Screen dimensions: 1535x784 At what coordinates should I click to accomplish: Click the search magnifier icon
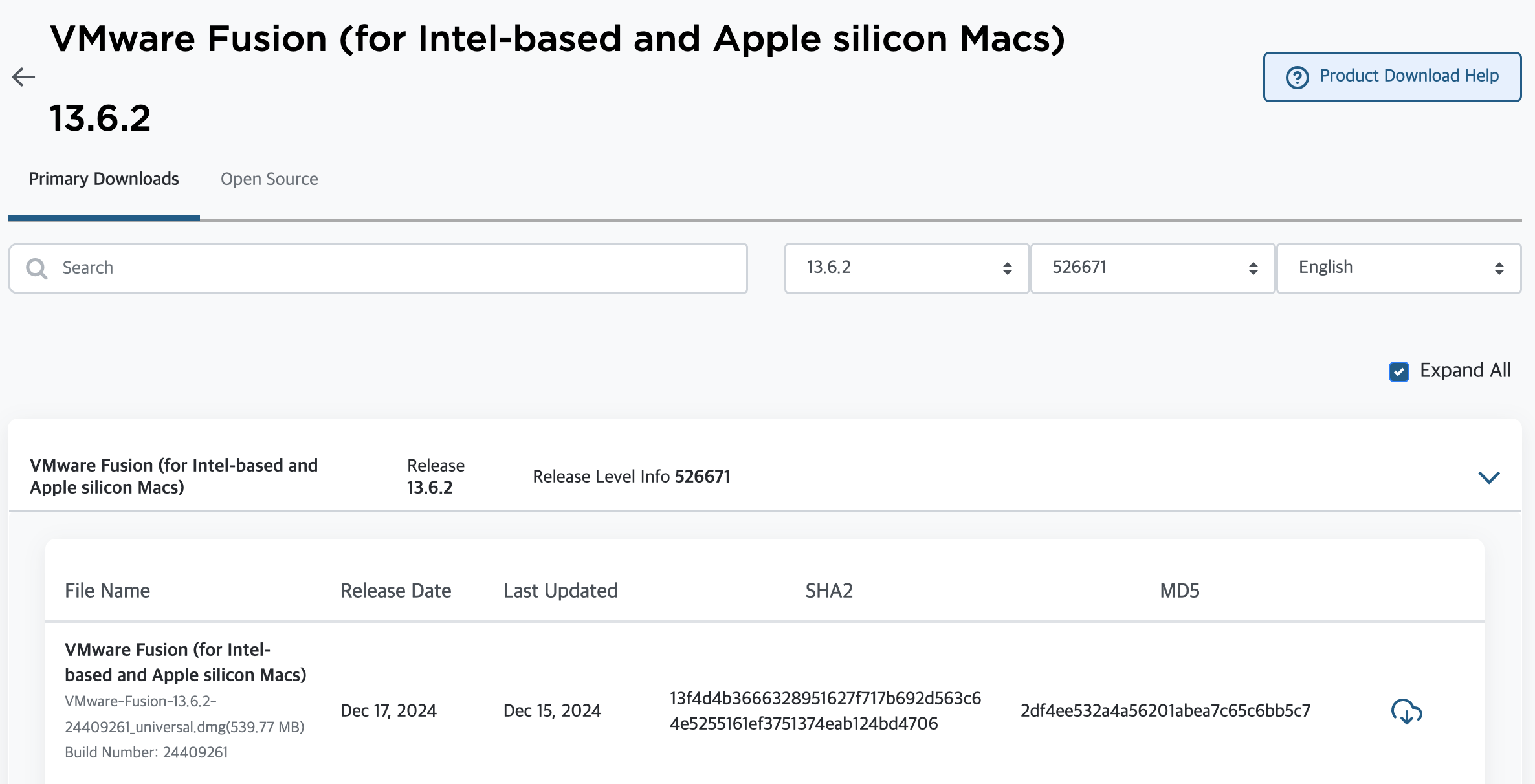click(37, 268)
